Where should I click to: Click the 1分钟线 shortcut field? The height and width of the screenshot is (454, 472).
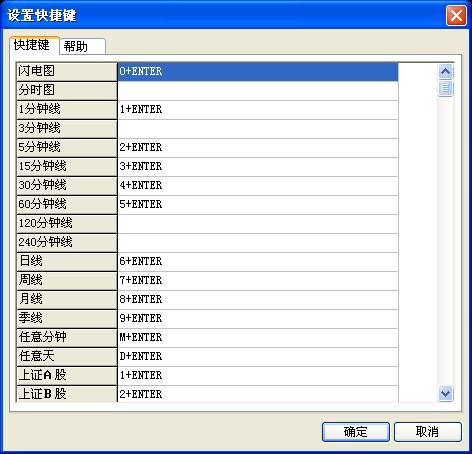coord(258,110)
